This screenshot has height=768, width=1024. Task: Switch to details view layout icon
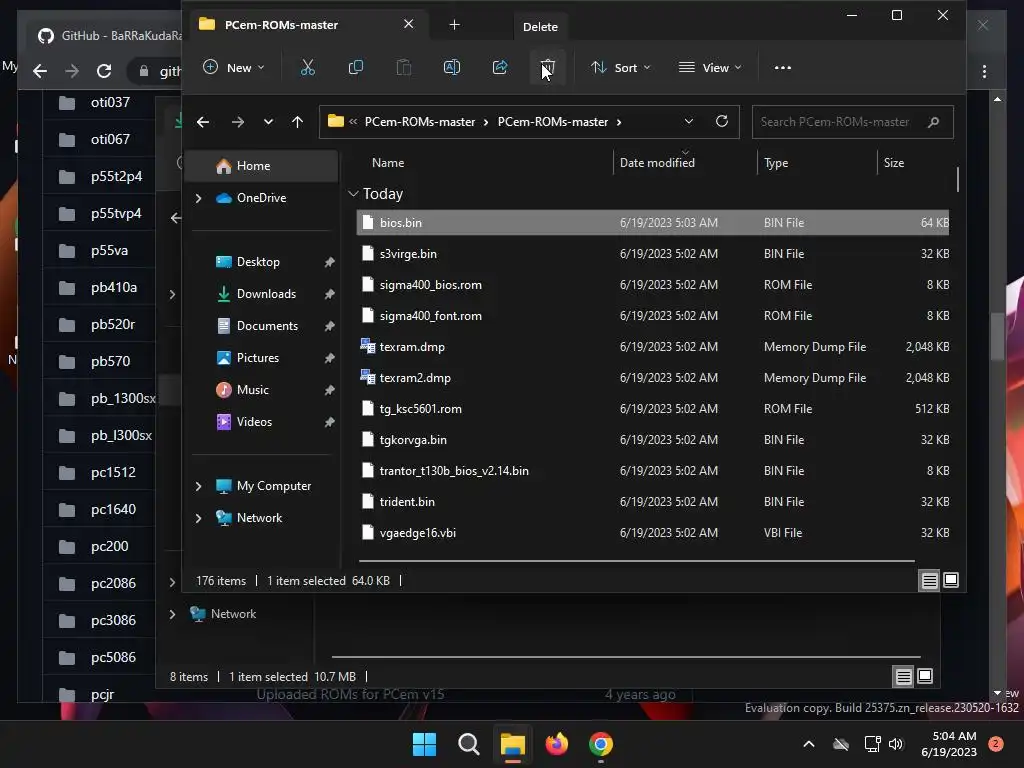click(x=929, y=581)
